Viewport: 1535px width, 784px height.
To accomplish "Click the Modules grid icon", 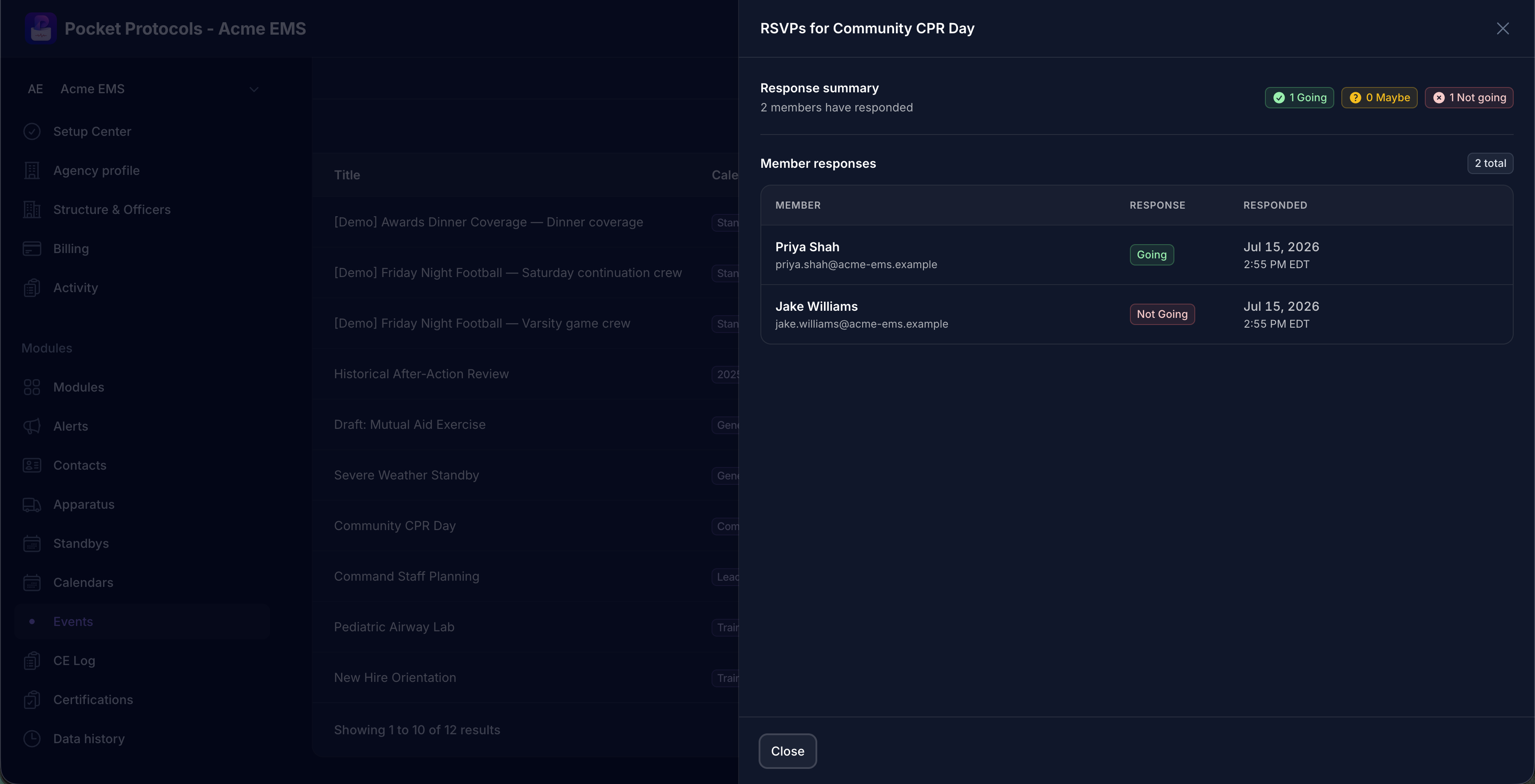I will point(32,387).
